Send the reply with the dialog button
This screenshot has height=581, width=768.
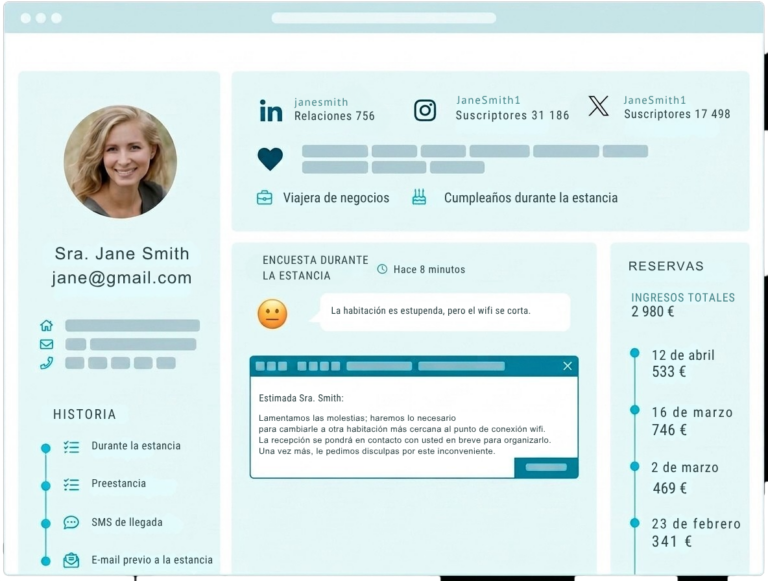point(546,467)
